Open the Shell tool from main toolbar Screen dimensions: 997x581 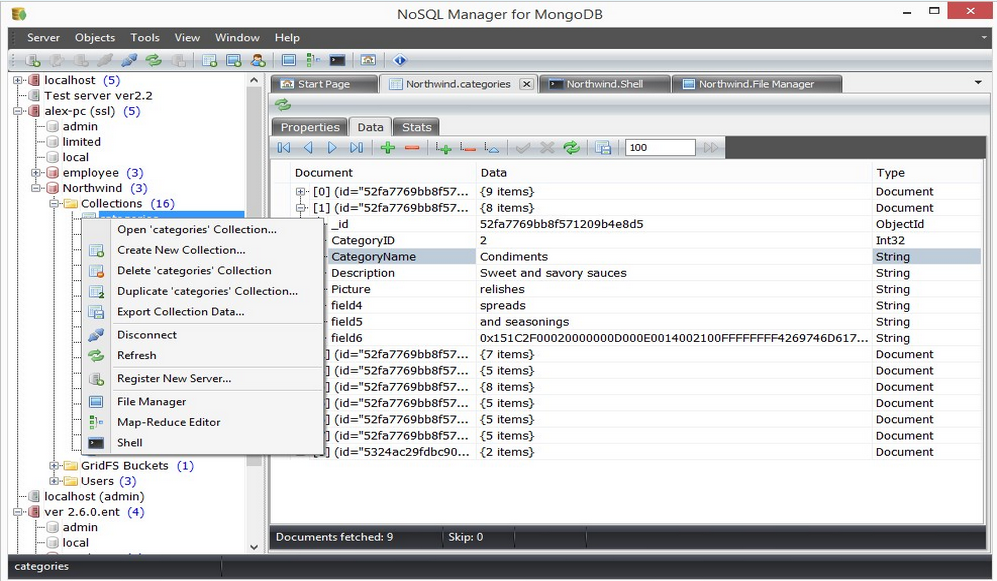[x=337, y=61]
